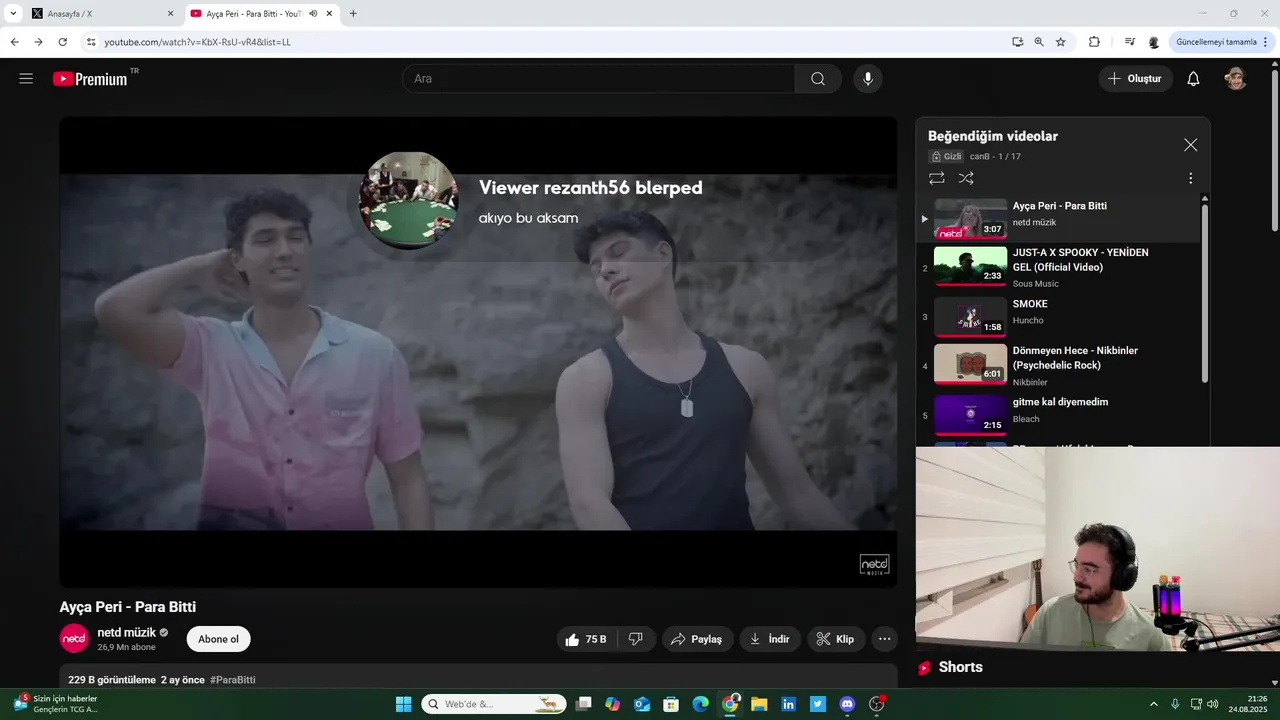Viewport: 1280px width, 720px height.
Task: Open Outlook from taskbar
Action: [x=642, y=704]
